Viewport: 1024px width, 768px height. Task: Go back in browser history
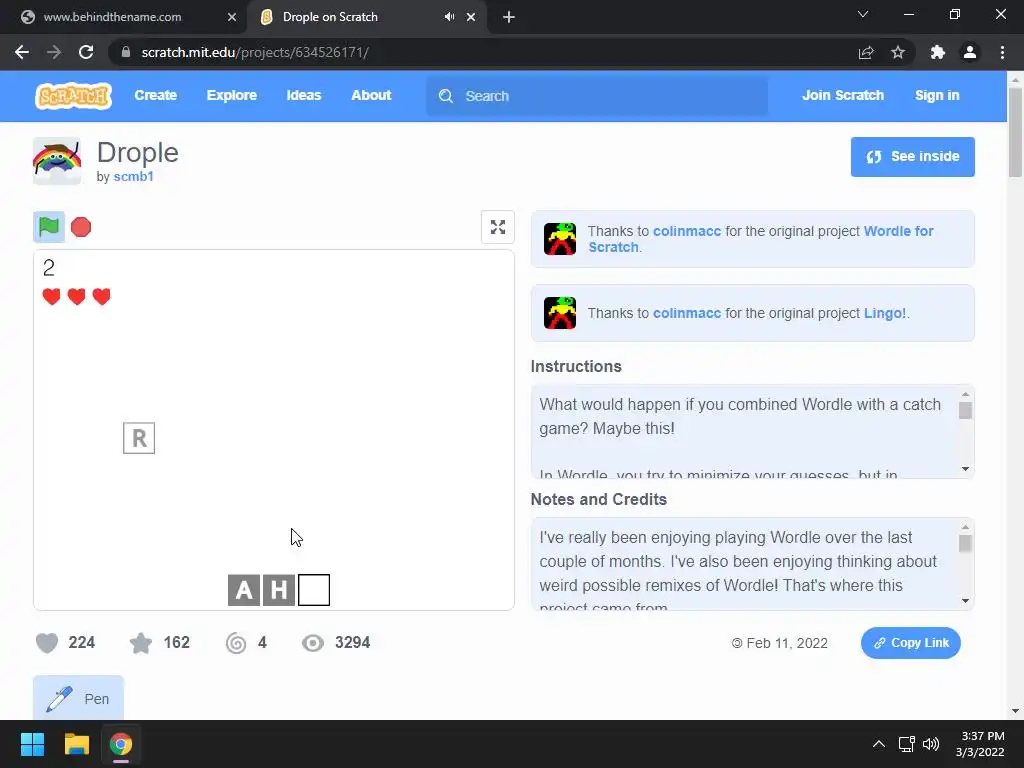pos(22,52)
